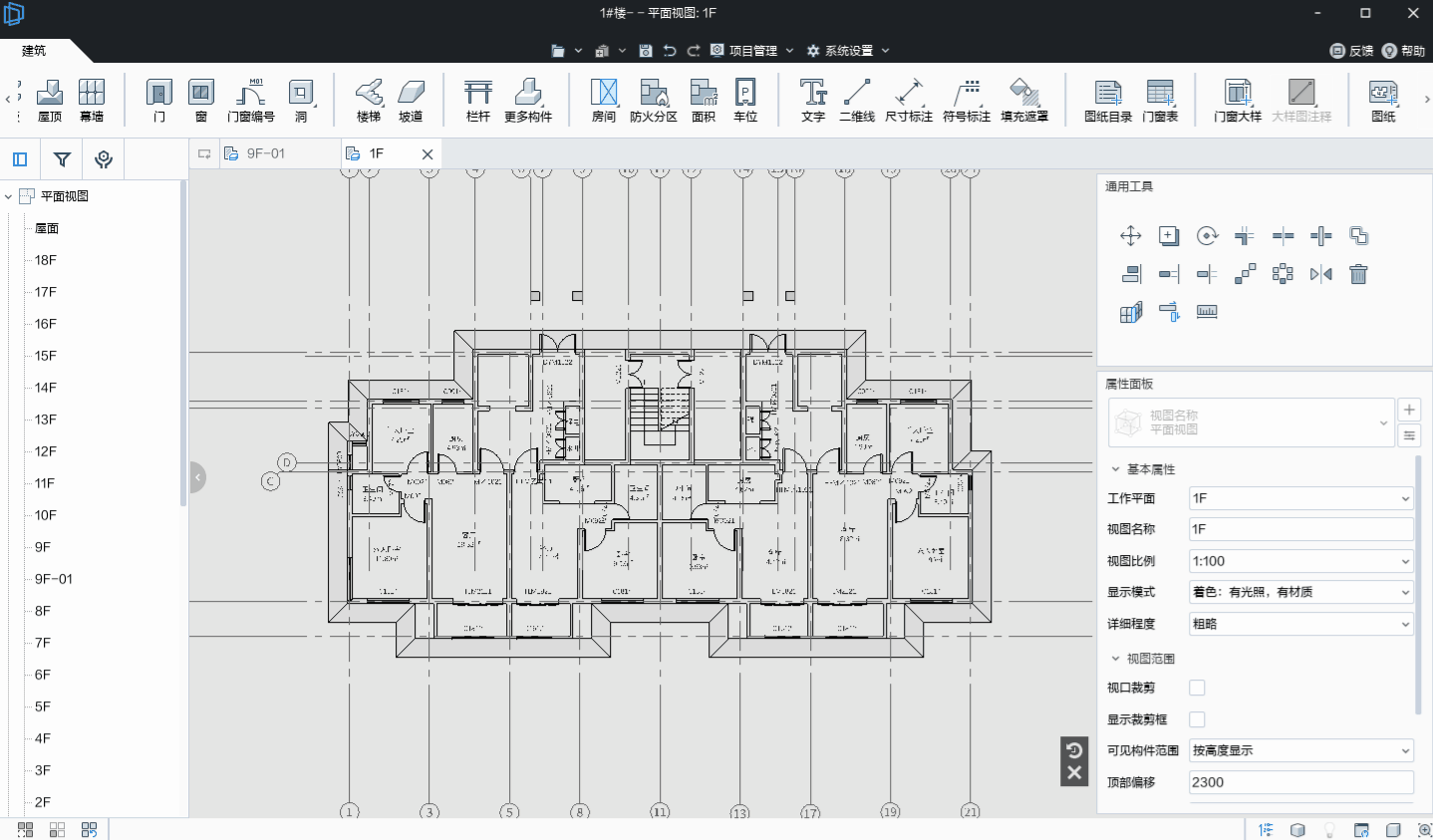
Task: Open the 门窗表 schedule
Action: point(1160,101)
